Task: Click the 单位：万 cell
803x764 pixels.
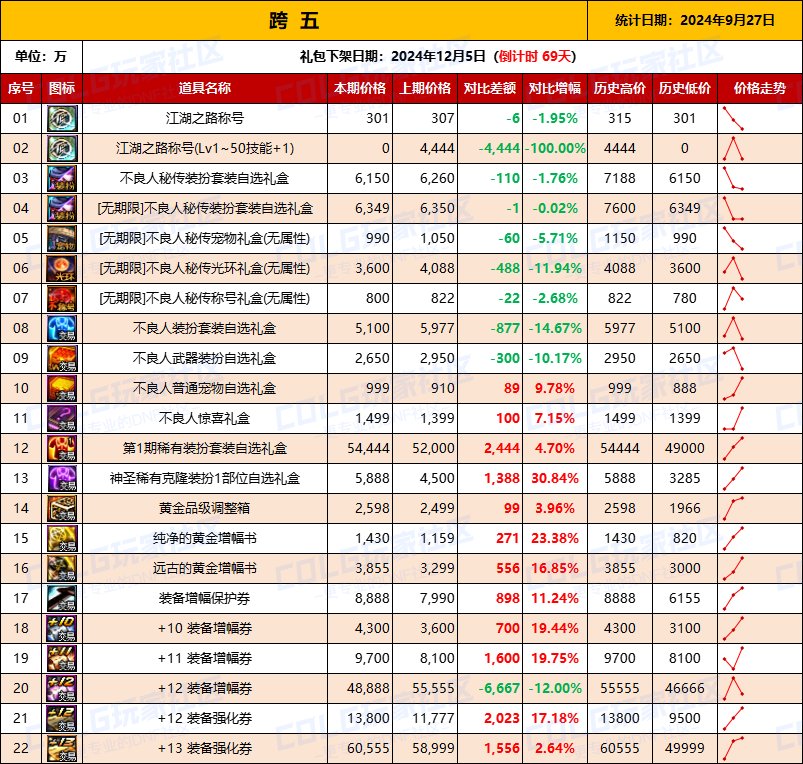Action: pos(41,56)
